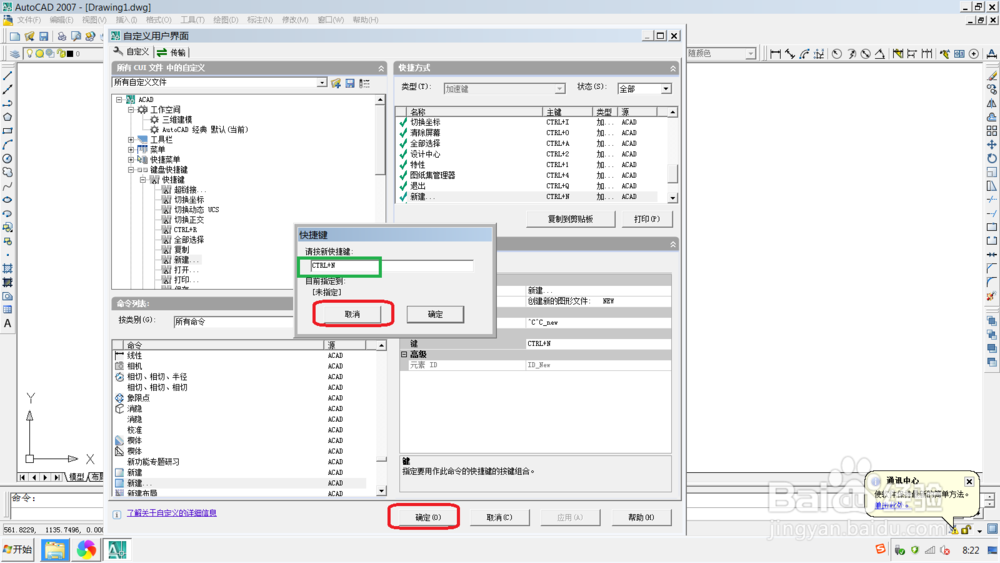Click the Linear dimension icon
This screenshot has width=1000, height=563.
tap(775, 54)
